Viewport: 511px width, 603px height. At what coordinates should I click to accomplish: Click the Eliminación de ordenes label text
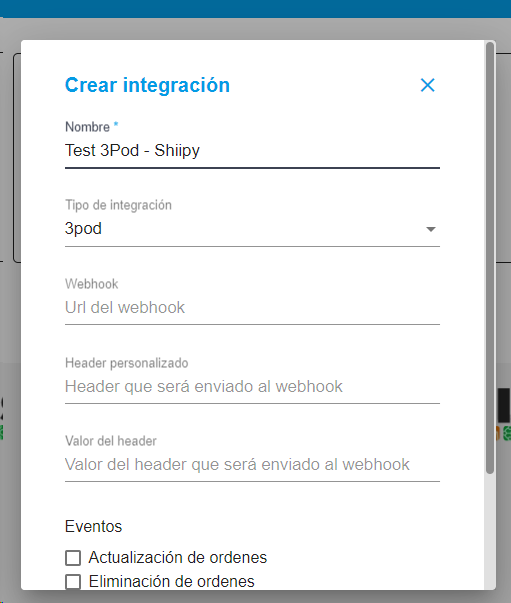pyautogui.click(x=171, y=581)
